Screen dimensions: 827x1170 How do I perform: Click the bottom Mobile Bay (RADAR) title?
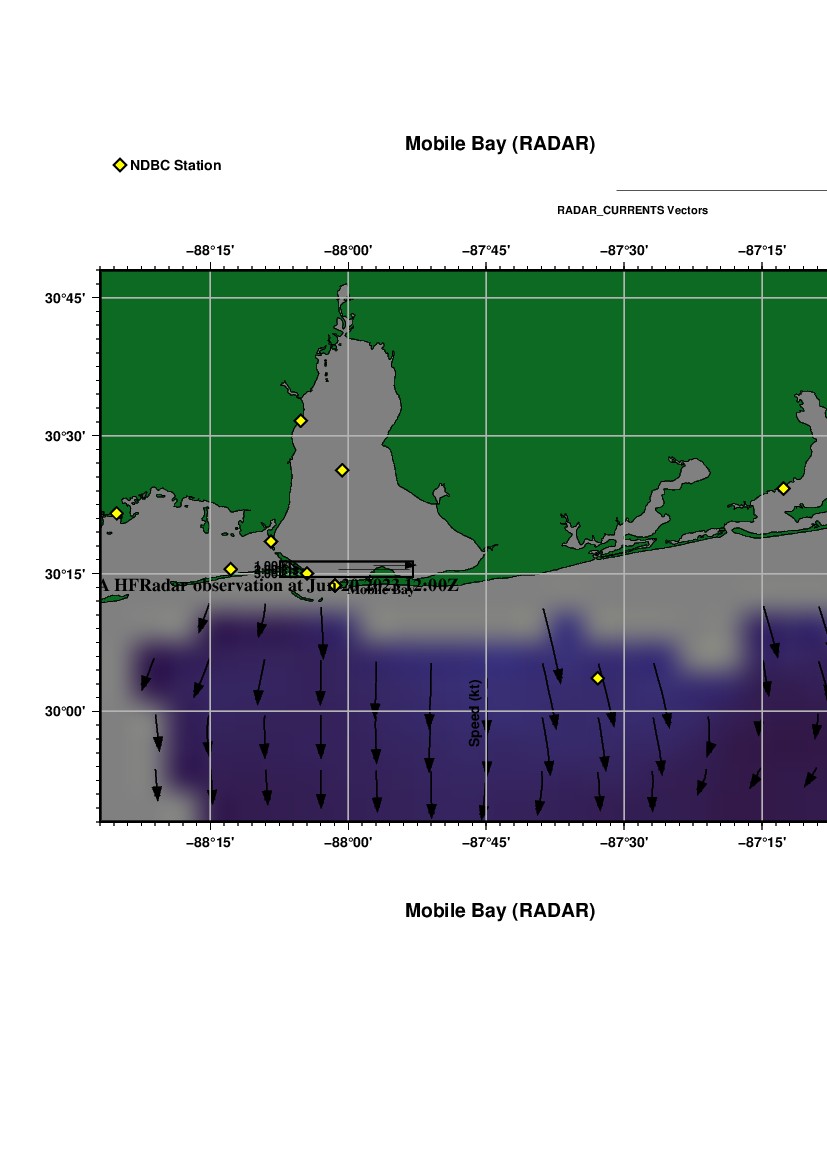click(x=499, y=911)
